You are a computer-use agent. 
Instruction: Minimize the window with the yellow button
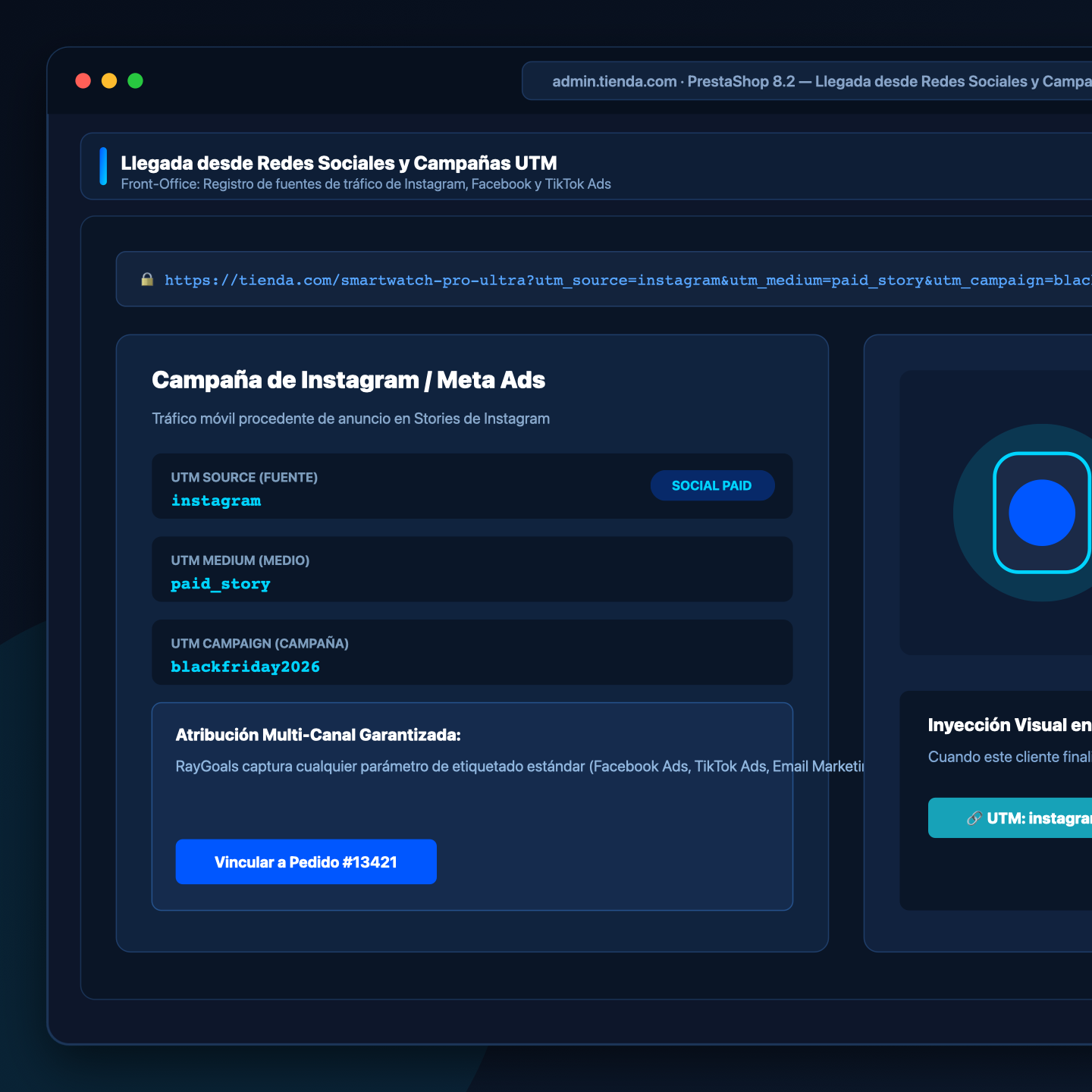tap(109, 81)
